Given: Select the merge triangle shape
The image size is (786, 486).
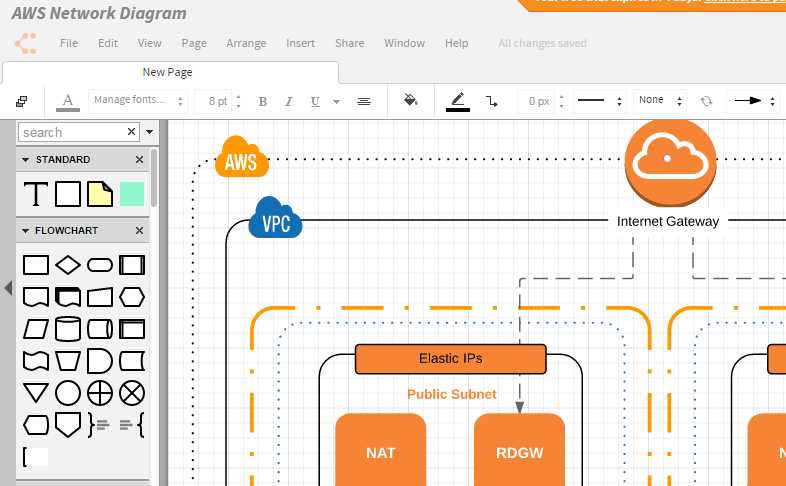Looking at the screenshot, I should click(x=36, y=393).
